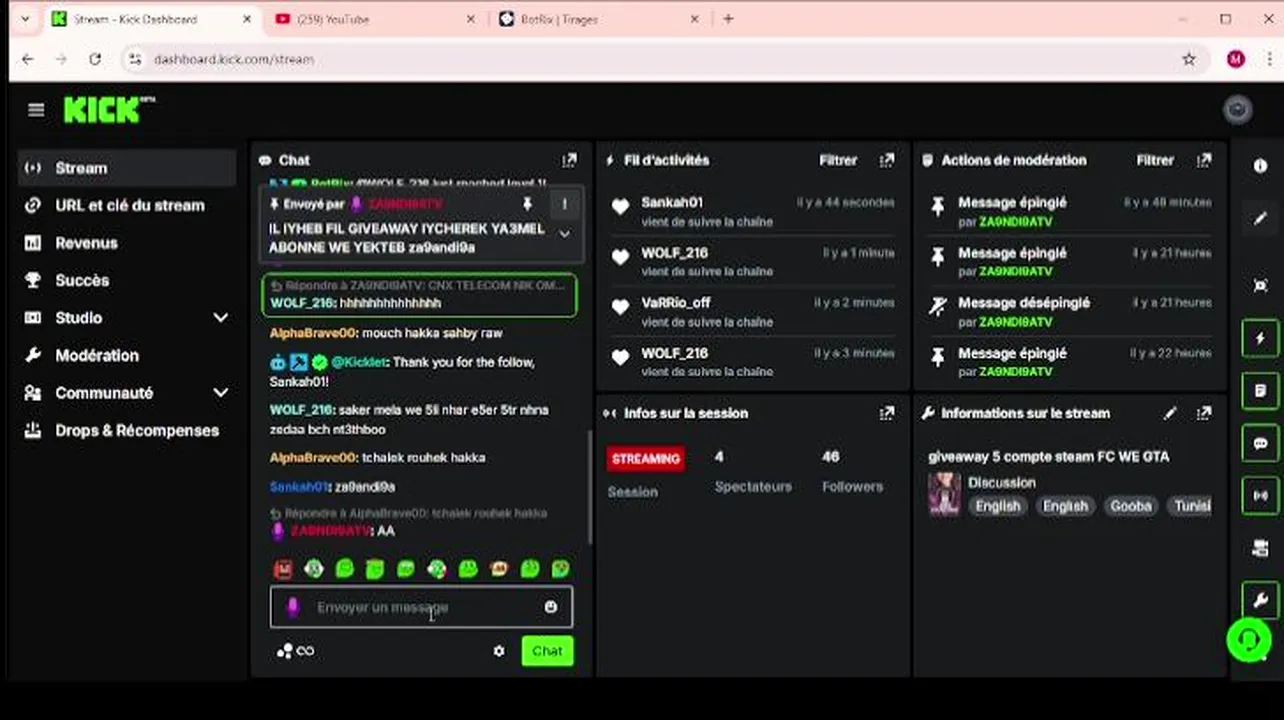Click the info icon in the right sidebar
Image resolution: width=1284 pixels, height=720 pixels.
click(x=1260, y=166)
